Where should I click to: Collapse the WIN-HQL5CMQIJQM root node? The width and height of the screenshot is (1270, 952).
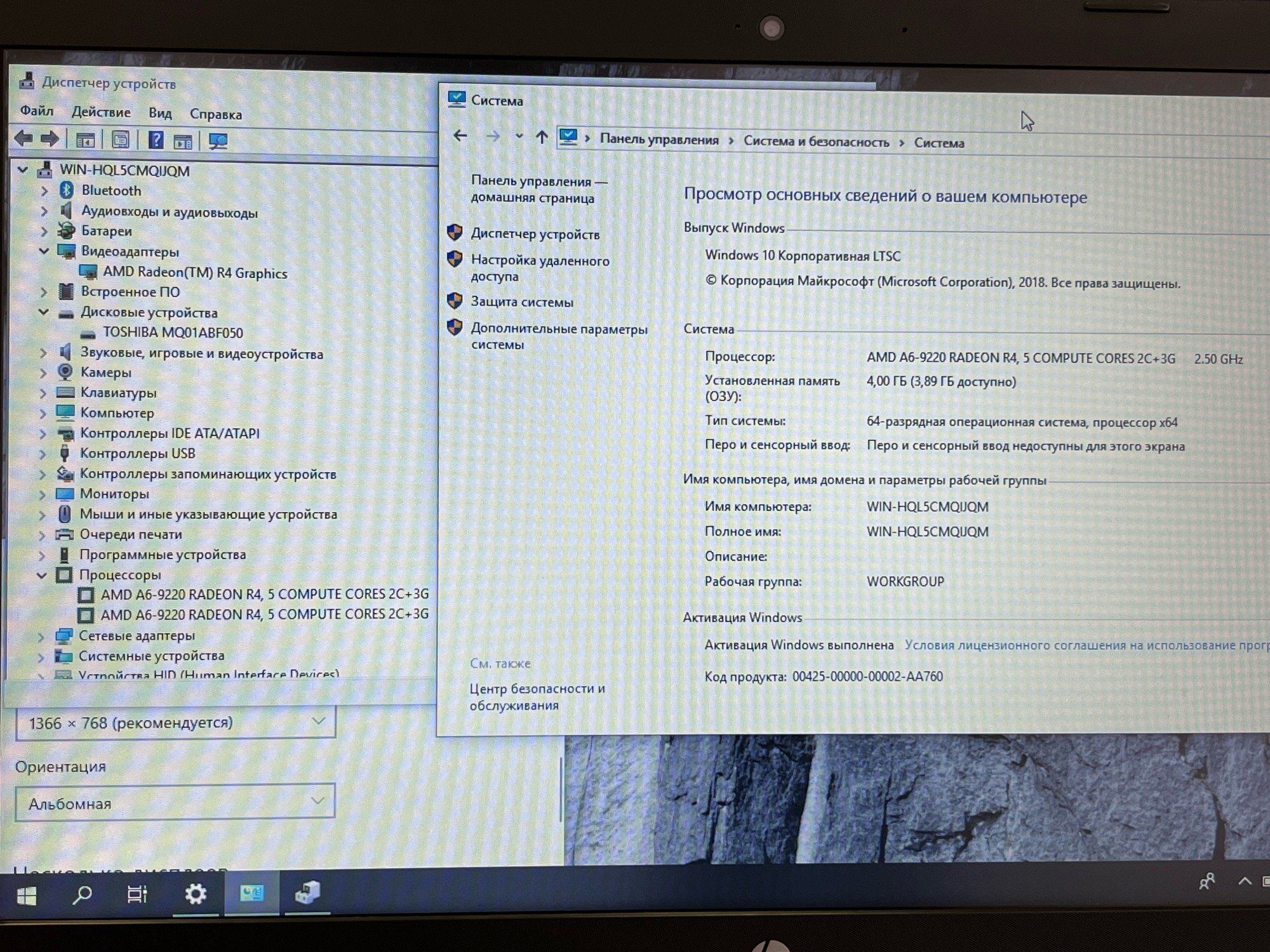(x=23, y=169)
